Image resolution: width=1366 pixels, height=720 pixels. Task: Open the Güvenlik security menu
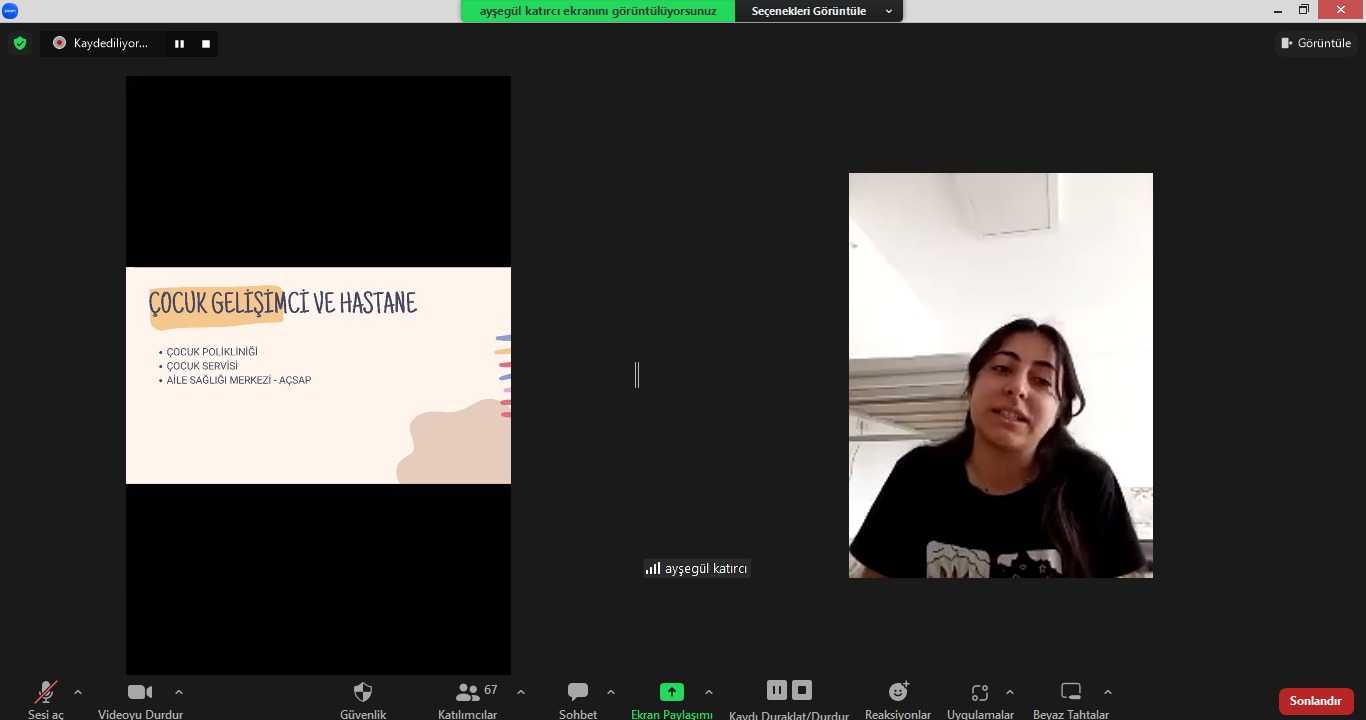point(363,693)
